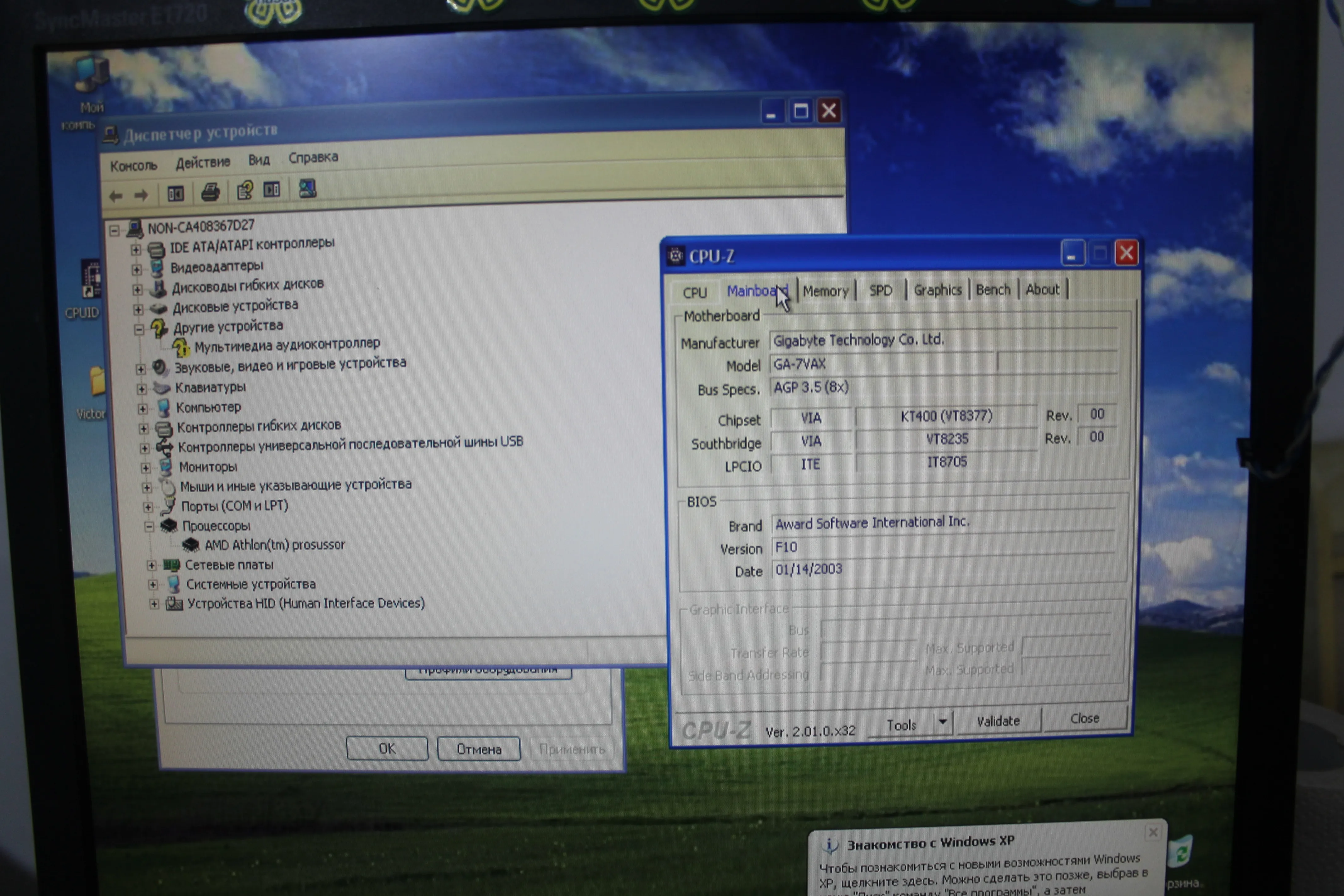Click the Tools button in CPU-Z
Image resolution: width=1344 pixels, height=896 pixels.
point(901,725)
